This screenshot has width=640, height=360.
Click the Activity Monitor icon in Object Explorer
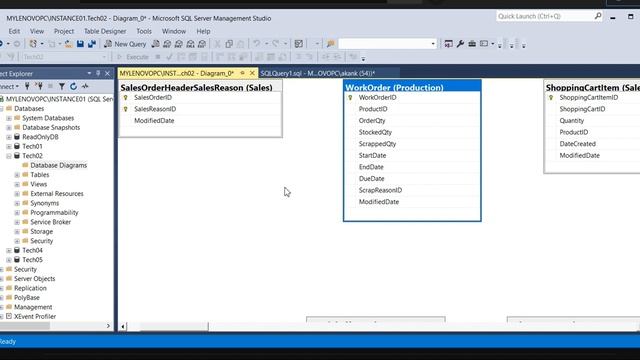85,86
